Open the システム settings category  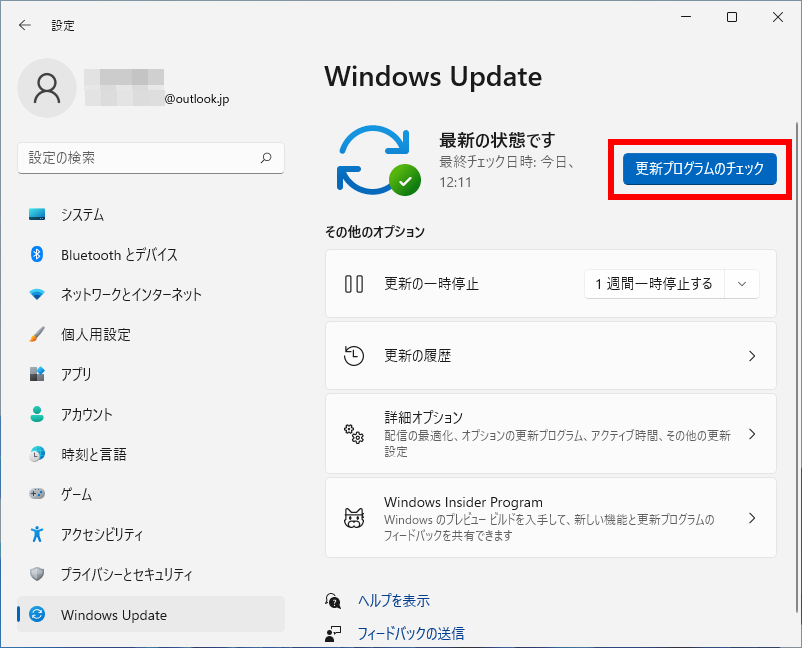pos(150,214)
